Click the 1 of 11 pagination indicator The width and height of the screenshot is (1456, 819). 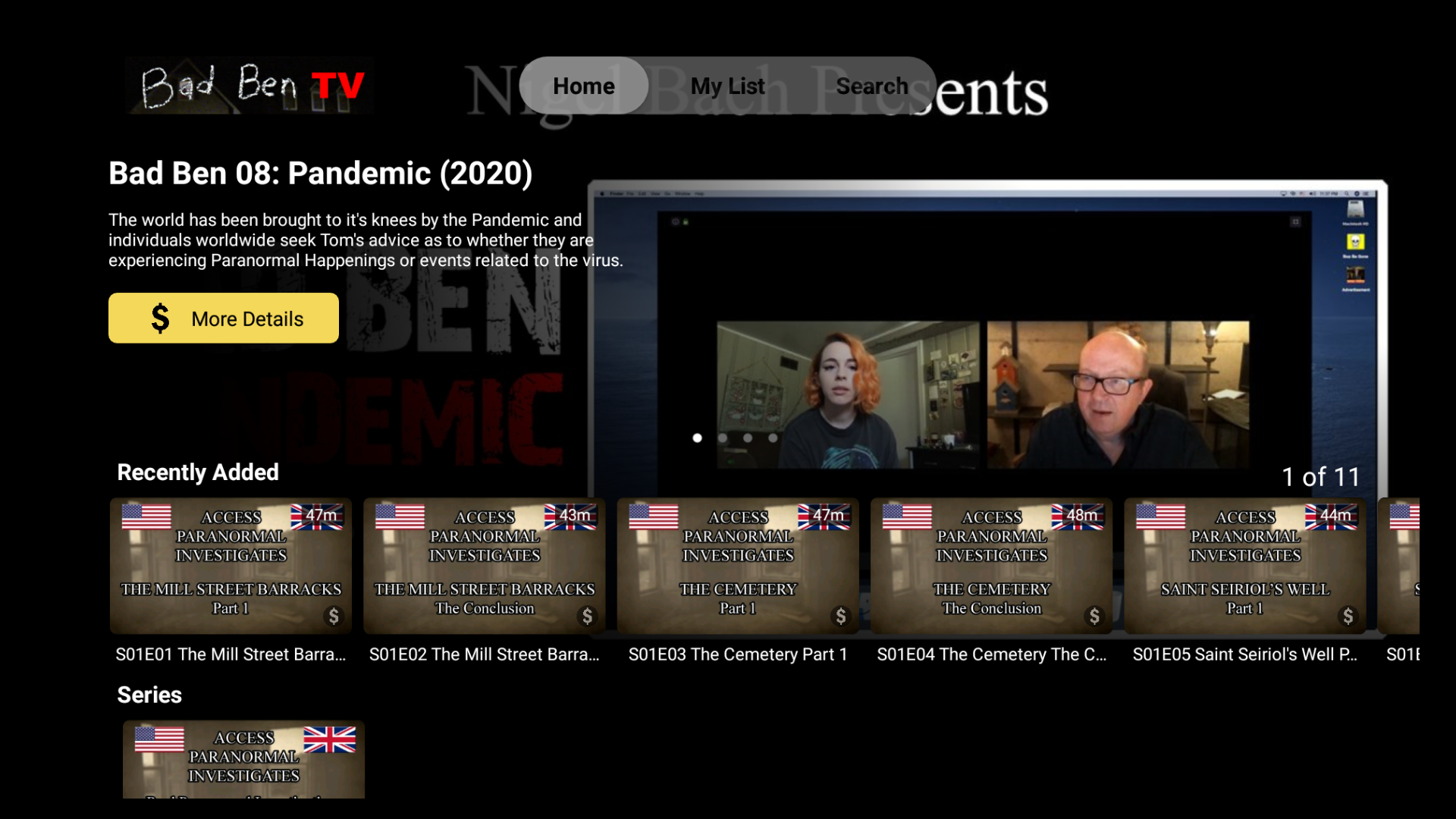click(1321, 477)
